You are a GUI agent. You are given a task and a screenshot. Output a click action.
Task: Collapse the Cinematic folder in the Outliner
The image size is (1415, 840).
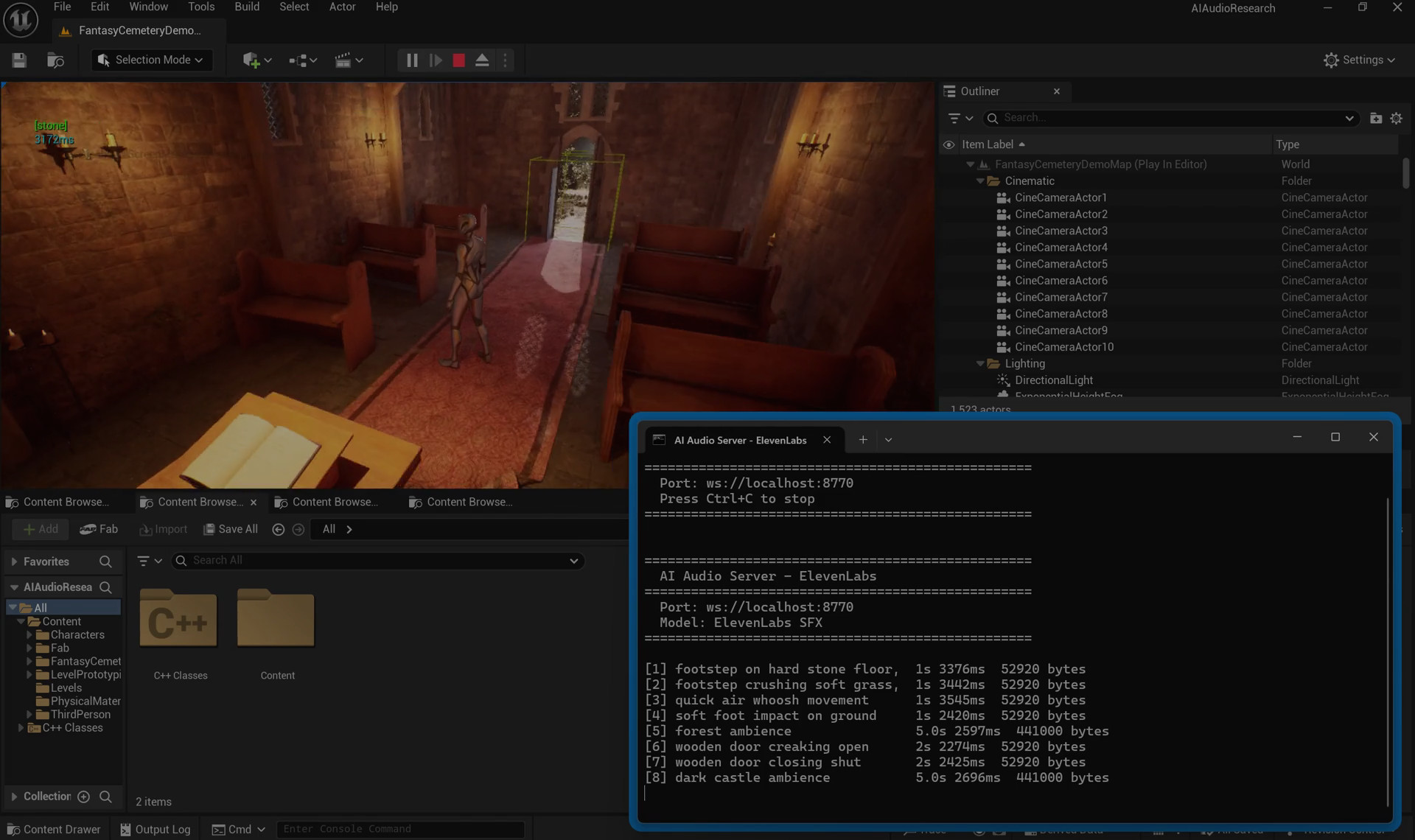tap(980, 181)
